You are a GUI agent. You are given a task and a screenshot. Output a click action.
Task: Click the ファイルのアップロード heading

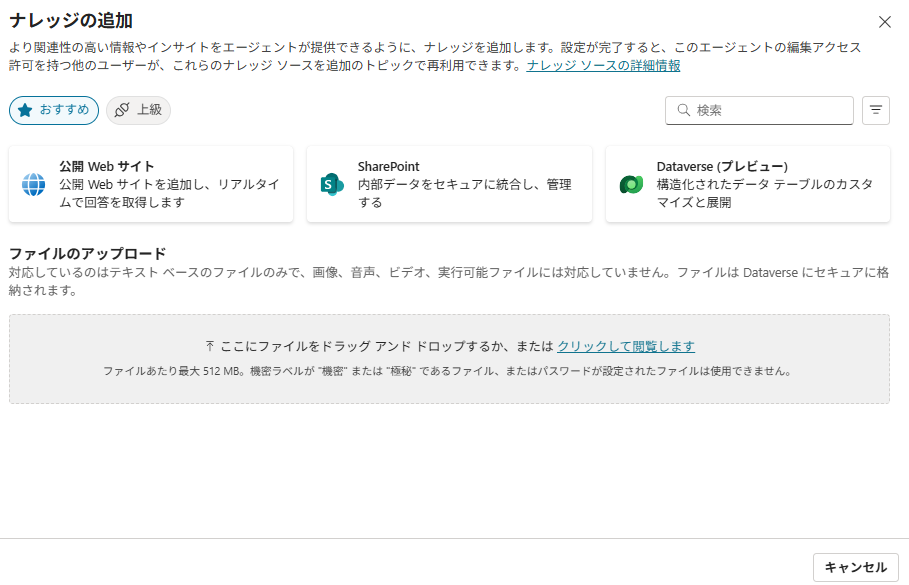pyautogui.click(x=88, y=253)
